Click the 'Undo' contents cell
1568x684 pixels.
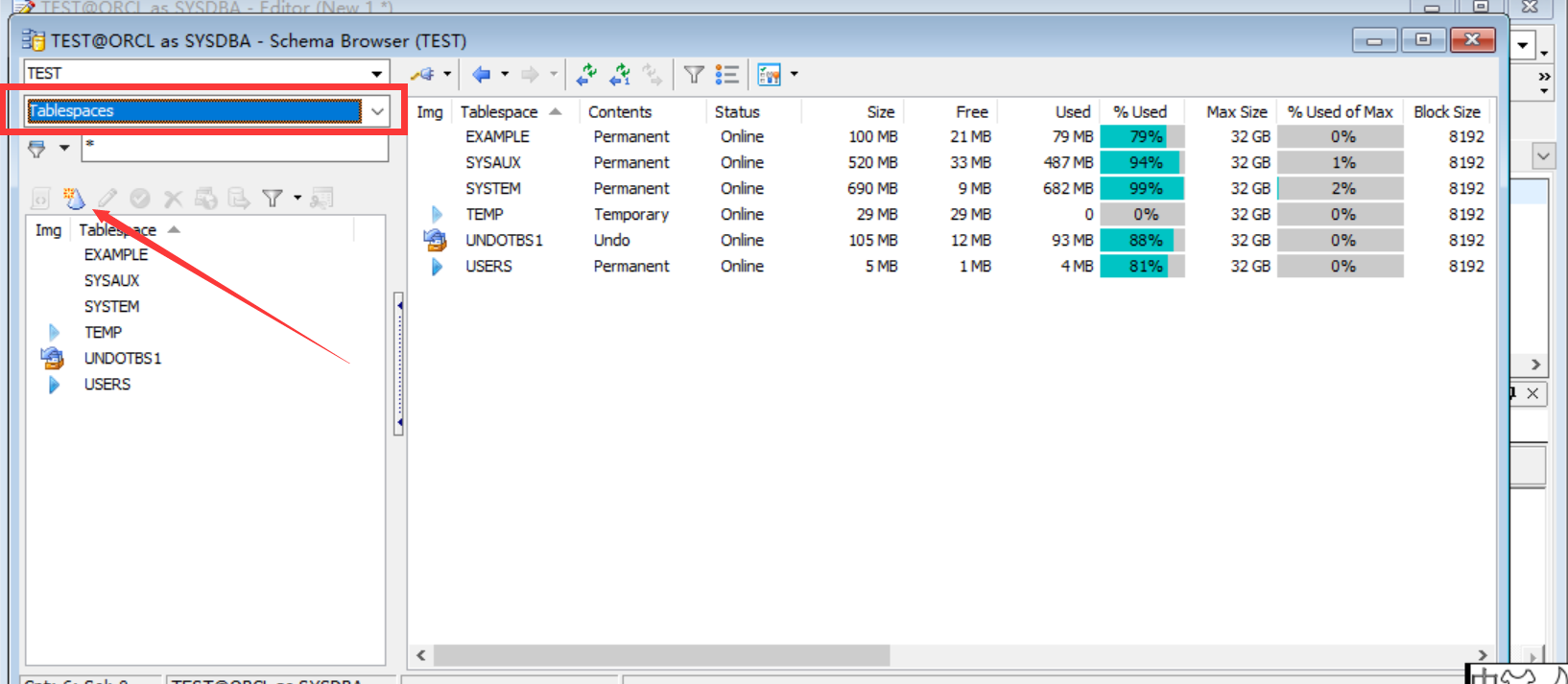coord(611,241)
